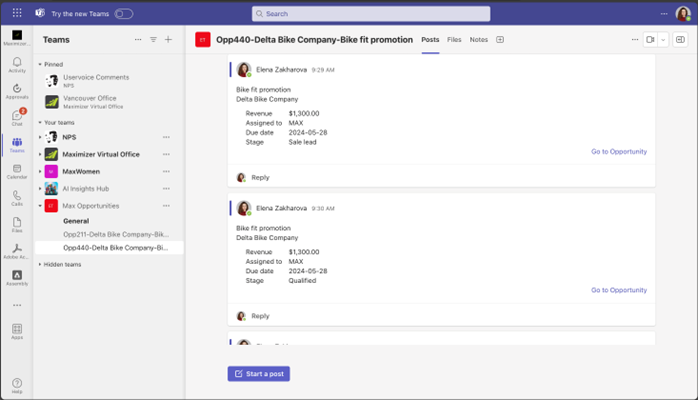This screenshot has width=698, height=400.
Task: Reply to the 9:29 AM post
Action: (x=260, y=178)
